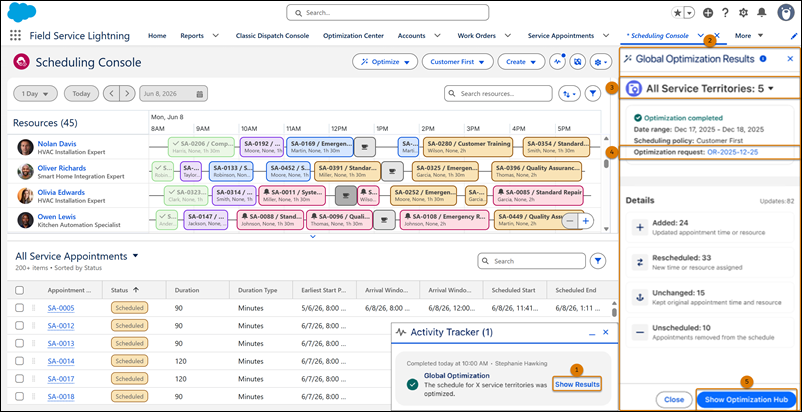Screen dimensions: 802x412
Task: Go to next day arrow
Action: [x=127, y=94]
